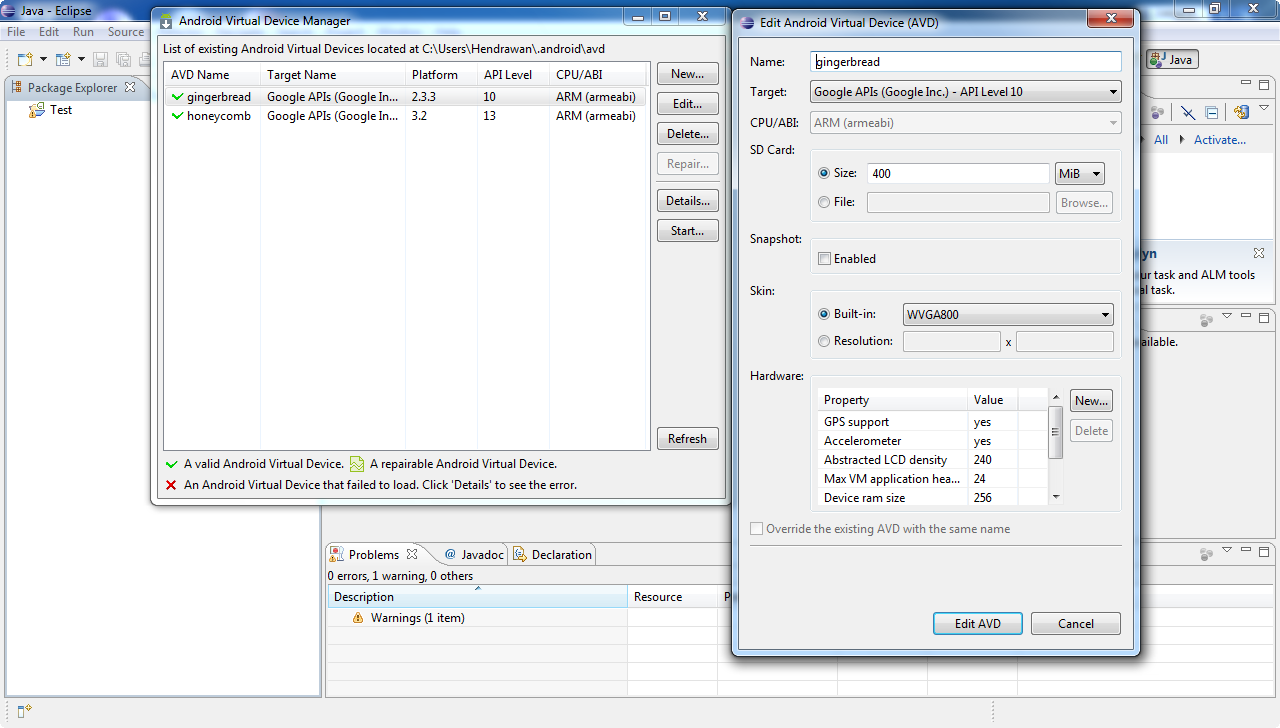The width and height of the screenshot is (1280, 728).
Task: Select the Built-in skin radio button
Action: click(x=824, y=314)
